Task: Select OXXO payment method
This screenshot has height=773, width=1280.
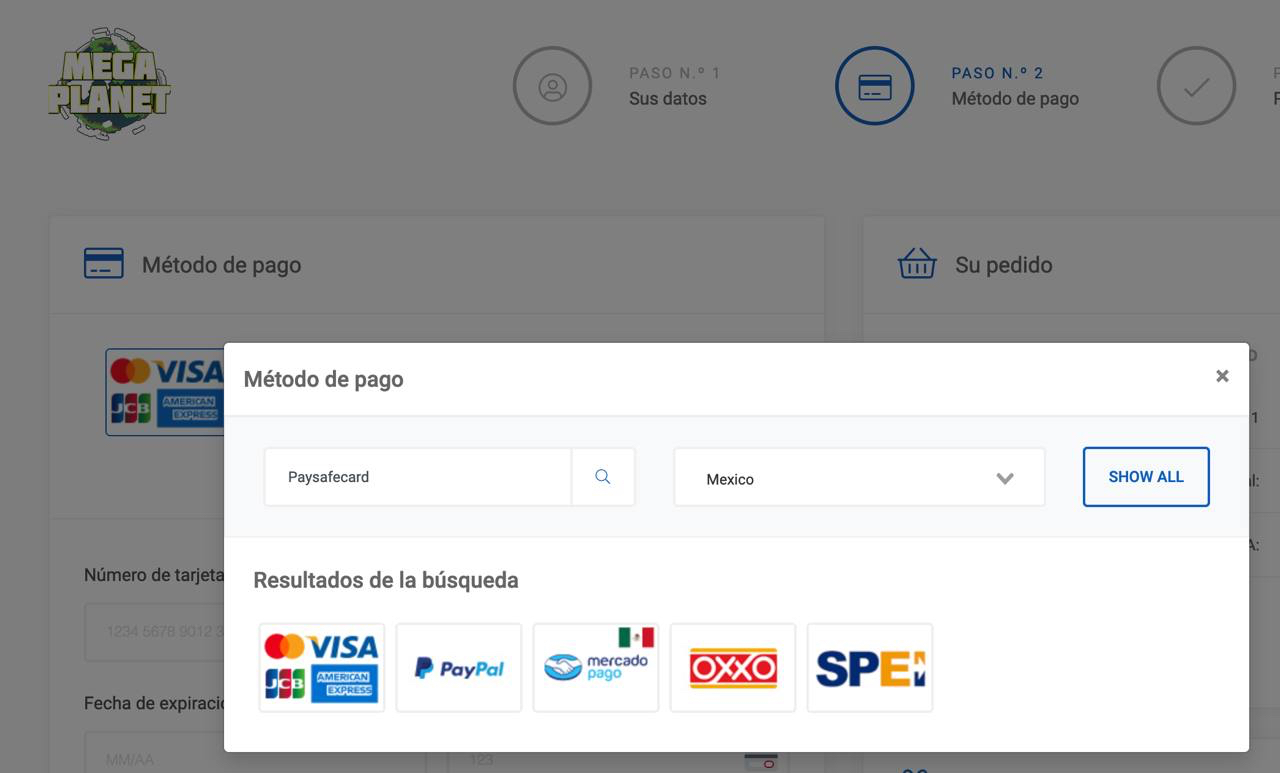Action: tap(733, 668)
